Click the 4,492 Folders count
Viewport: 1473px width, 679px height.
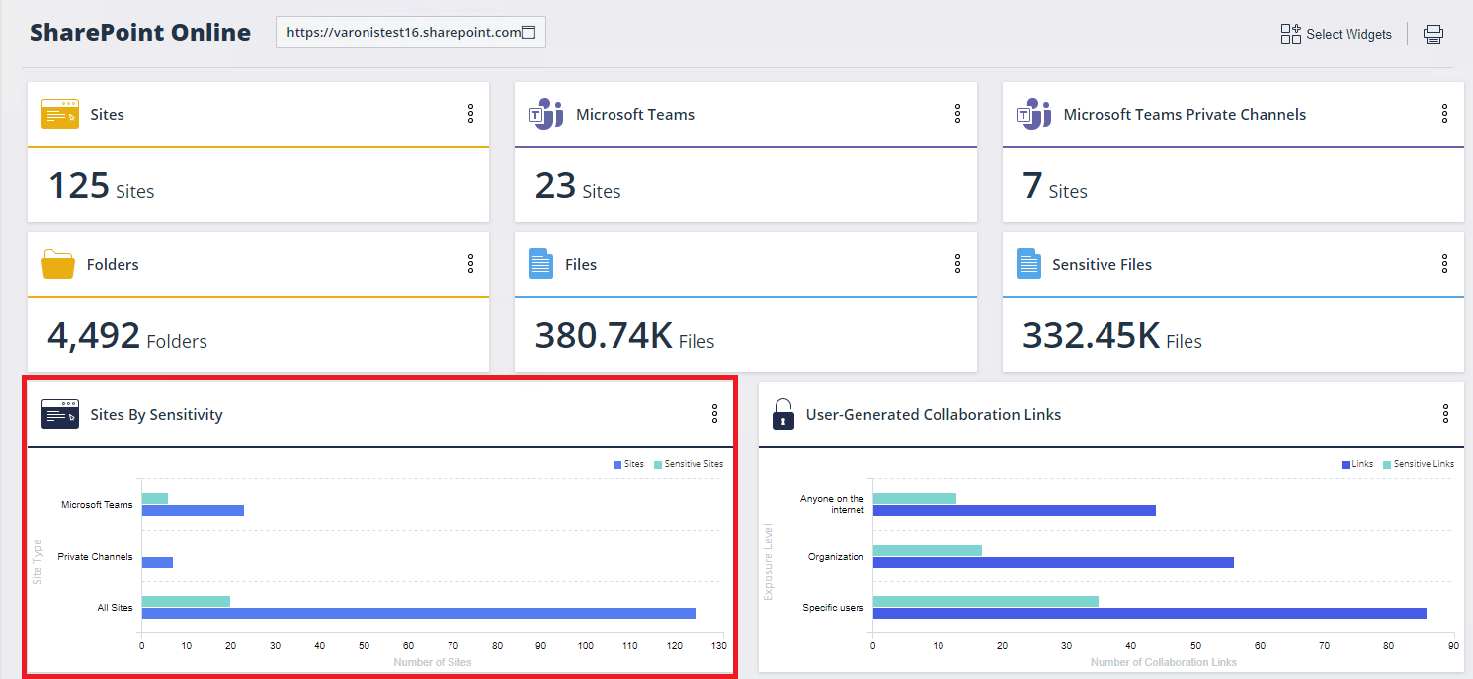127,336
